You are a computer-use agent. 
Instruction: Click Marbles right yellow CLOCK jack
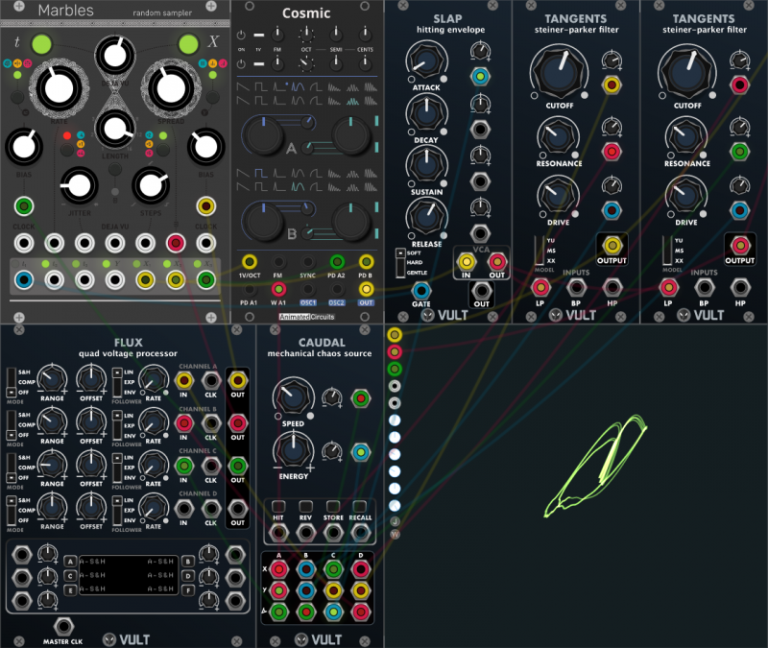tap(206, 206)
